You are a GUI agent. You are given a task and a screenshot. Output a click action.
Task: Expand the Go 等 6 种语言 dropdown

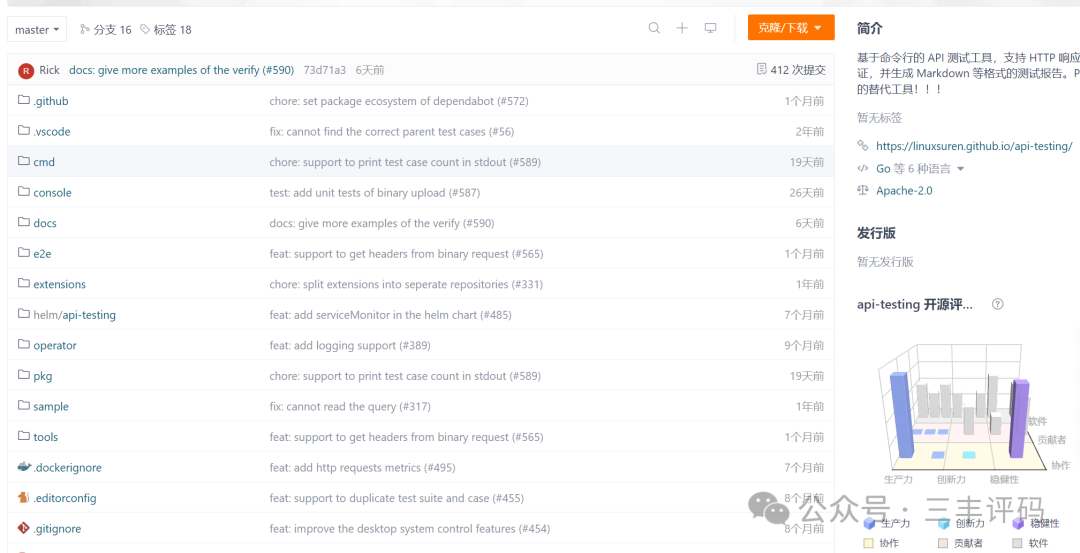pos(920,169)
